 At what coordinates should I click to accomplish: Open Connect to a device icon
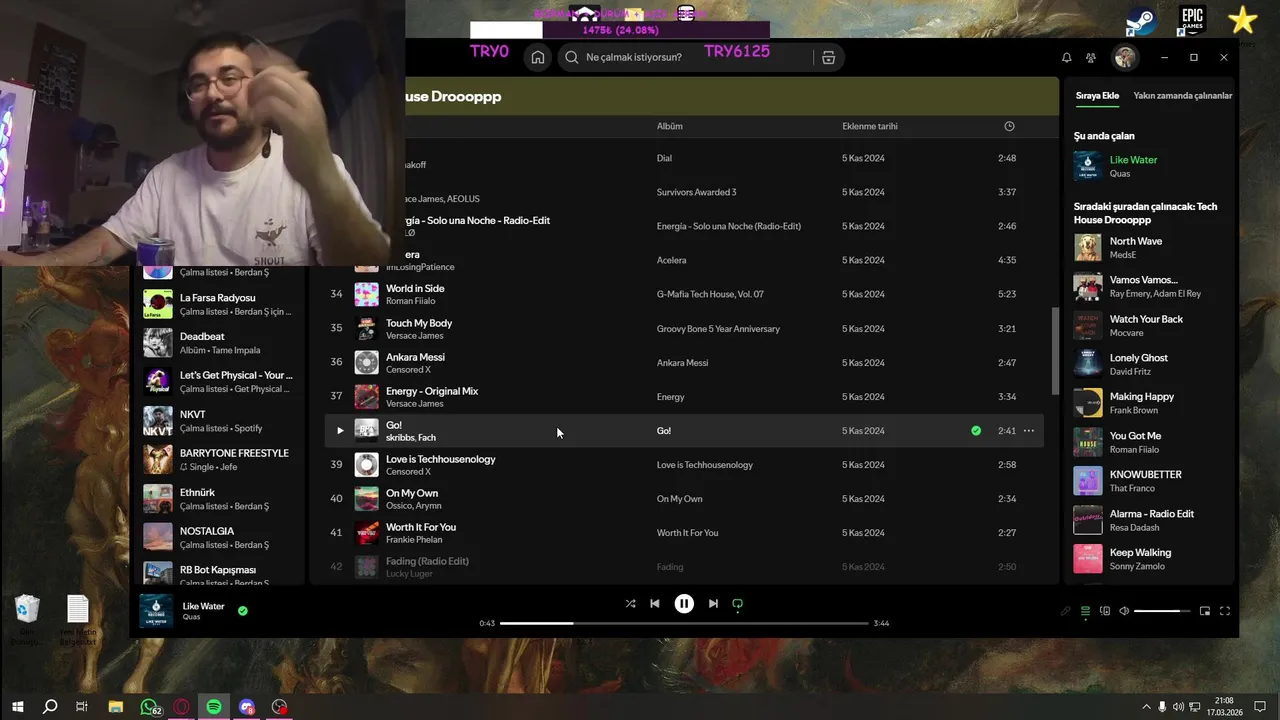(1105, 611)
